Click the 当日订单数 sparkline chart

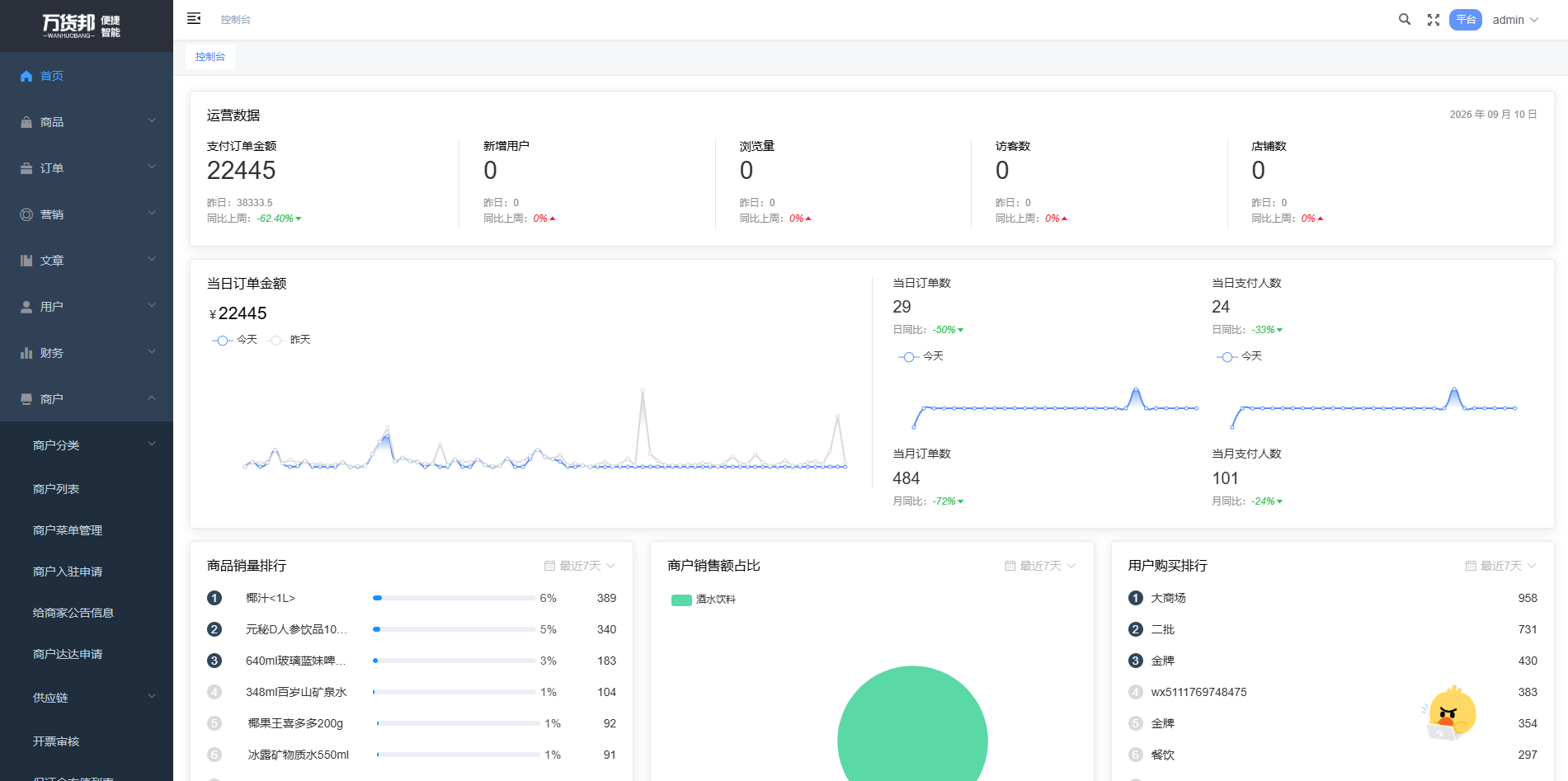(1056, 407)
